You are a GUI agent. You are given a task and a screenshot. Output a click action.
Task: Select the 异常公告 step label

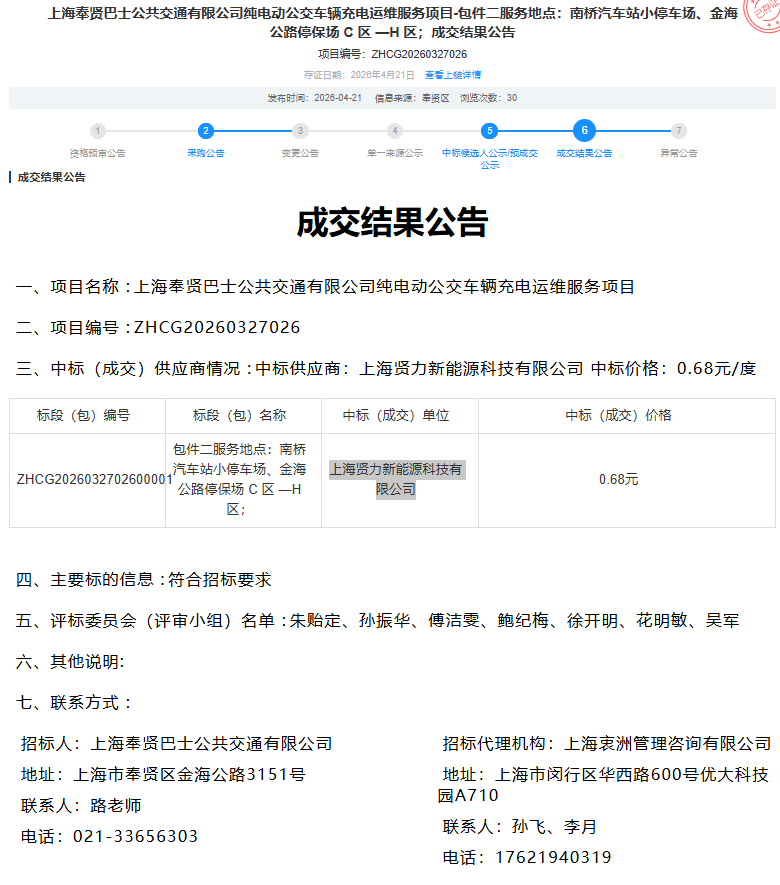coord(679,153)
